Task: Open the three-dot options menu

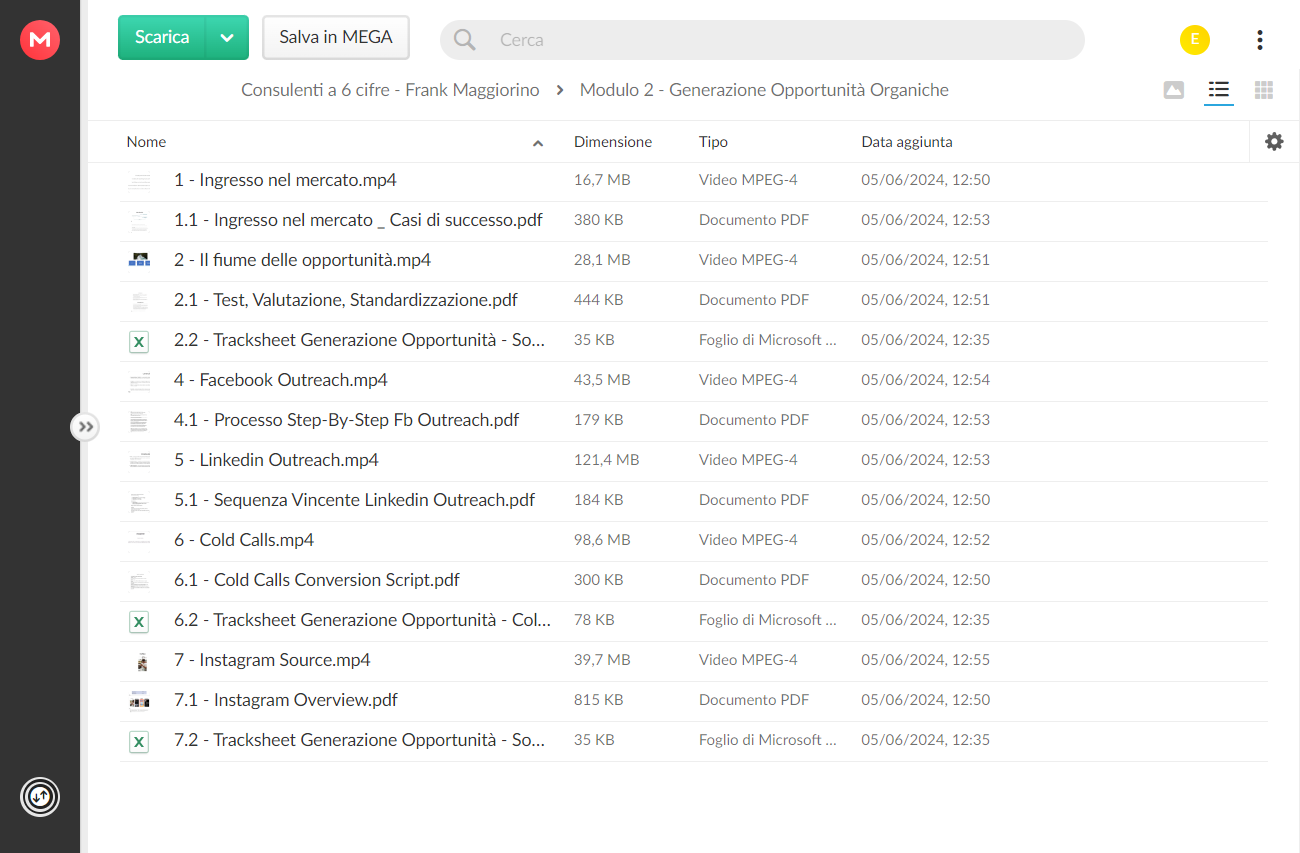Action: [1260, 40]
